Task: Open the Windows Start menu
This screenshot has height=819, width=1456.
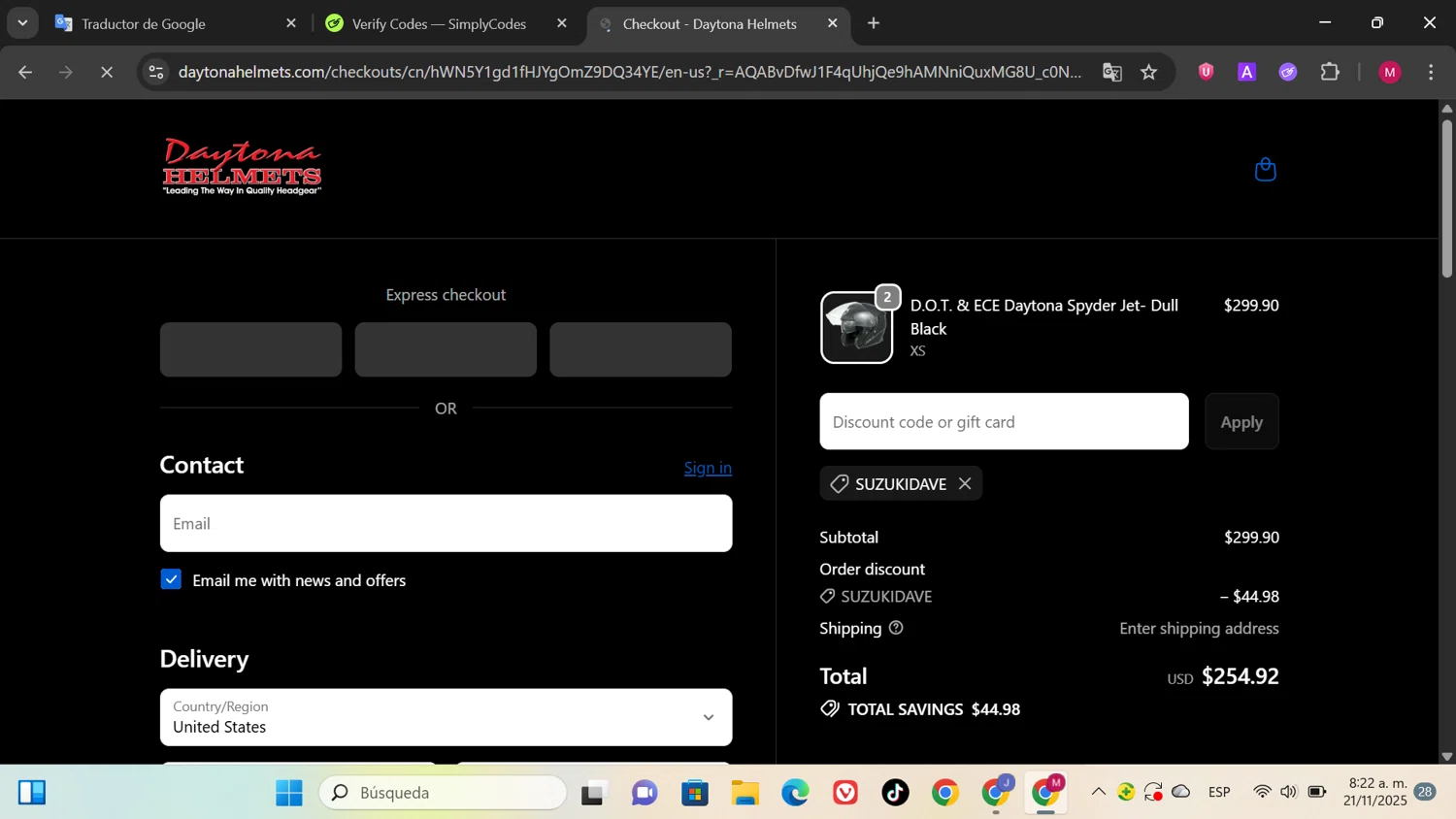Action: coord(289,793)
